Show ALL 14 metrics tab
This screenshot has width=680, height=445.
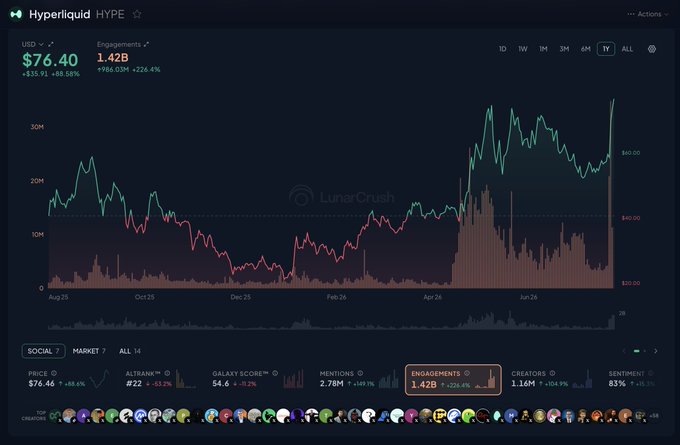click(x=130, y=351)
